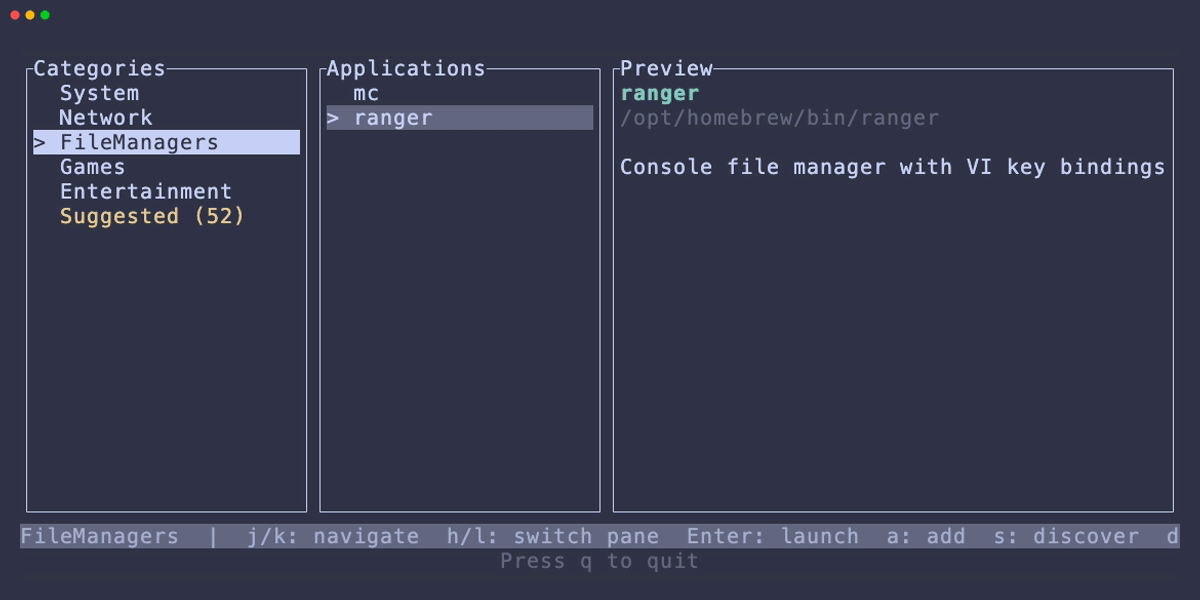Click the Applications pane title

tap(405, 69)
